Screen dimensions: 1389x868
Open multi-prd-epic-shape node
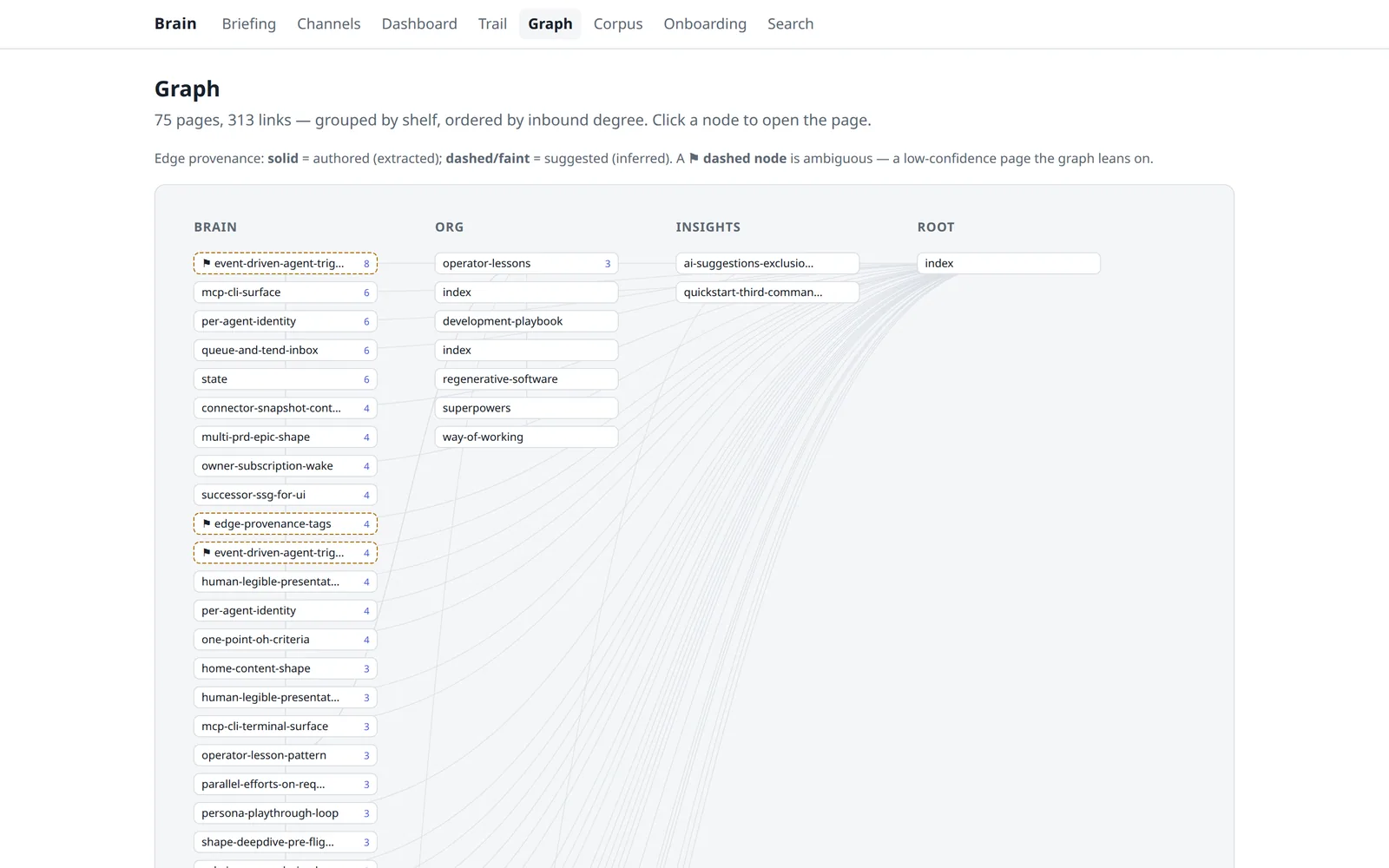click(x=286, y=437)
